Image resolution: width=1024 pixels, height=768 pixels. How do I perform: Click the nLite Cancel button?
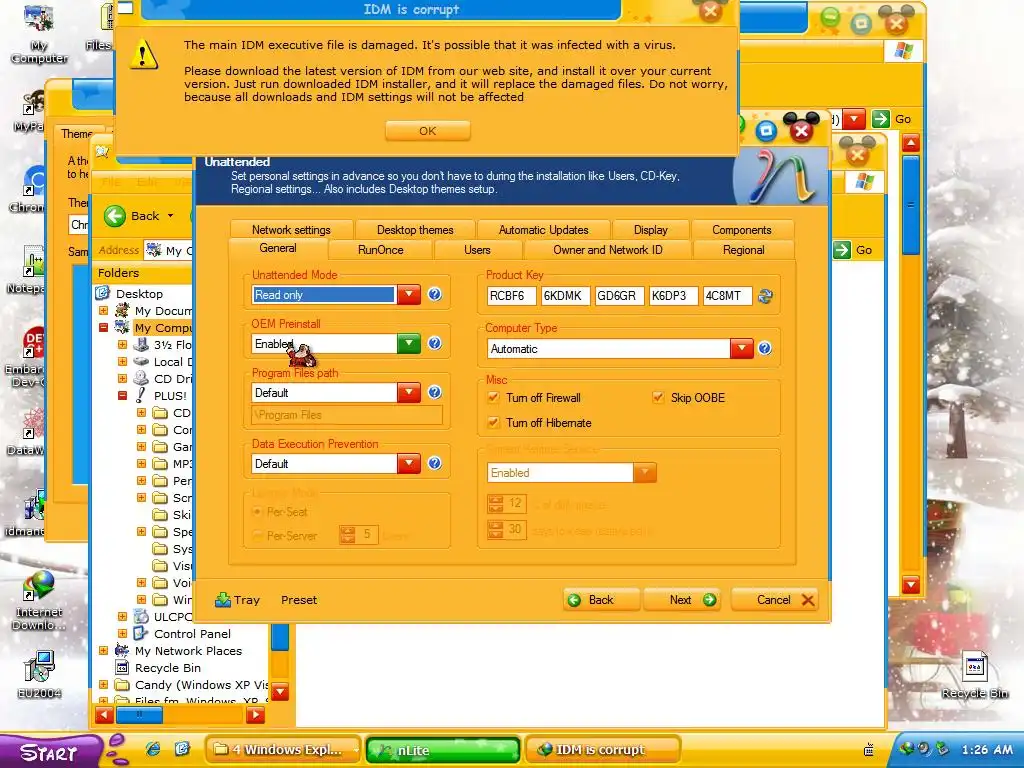click(x=775, y=600)
